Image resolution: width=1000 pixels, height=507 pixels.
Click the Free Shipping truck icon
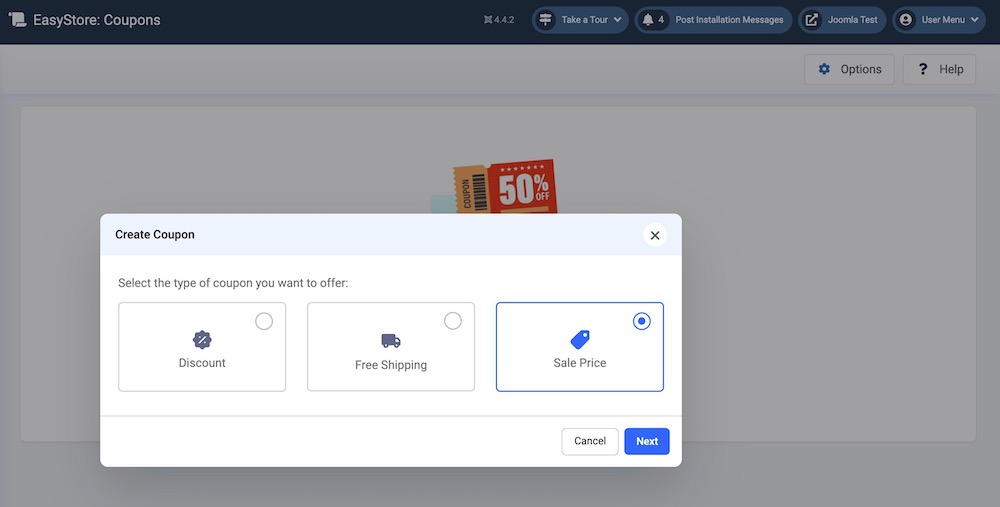click(391, 341)
